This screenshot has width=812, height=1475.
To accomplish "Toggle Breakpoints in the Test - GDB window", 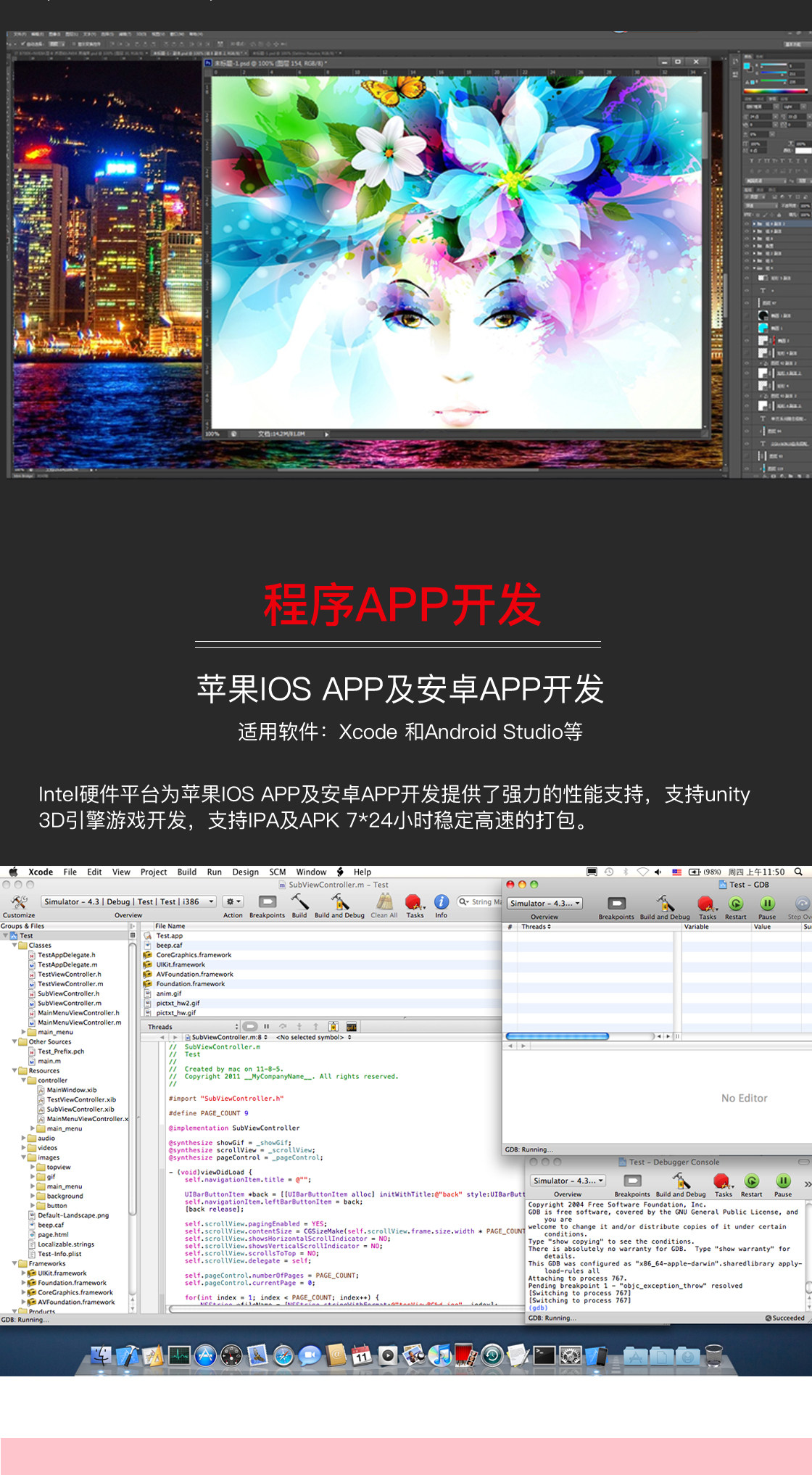I will click(x=617, y=904).
